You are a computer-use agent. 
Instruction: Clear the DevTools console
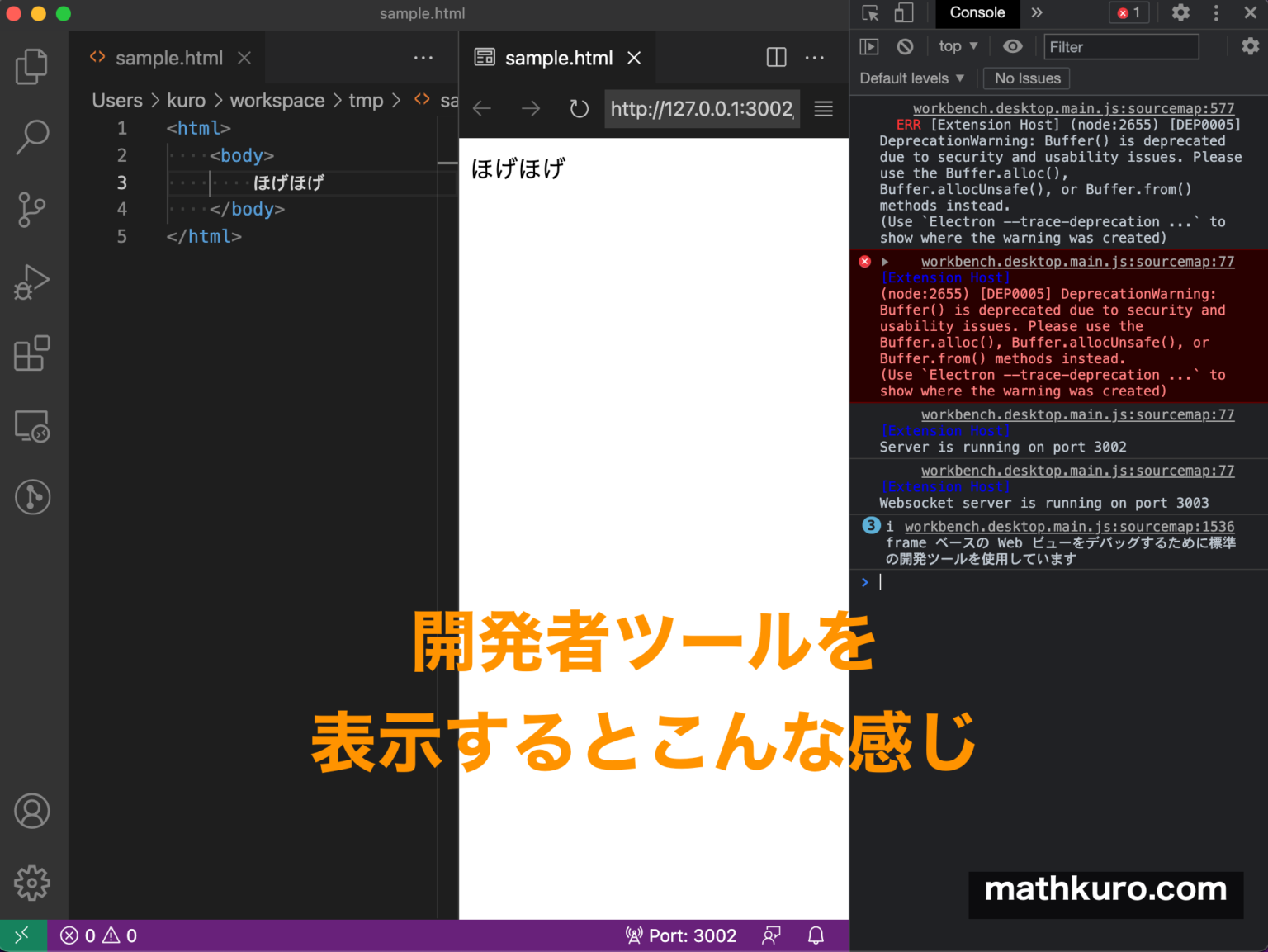pyautogui.click(x=905, y=46)
